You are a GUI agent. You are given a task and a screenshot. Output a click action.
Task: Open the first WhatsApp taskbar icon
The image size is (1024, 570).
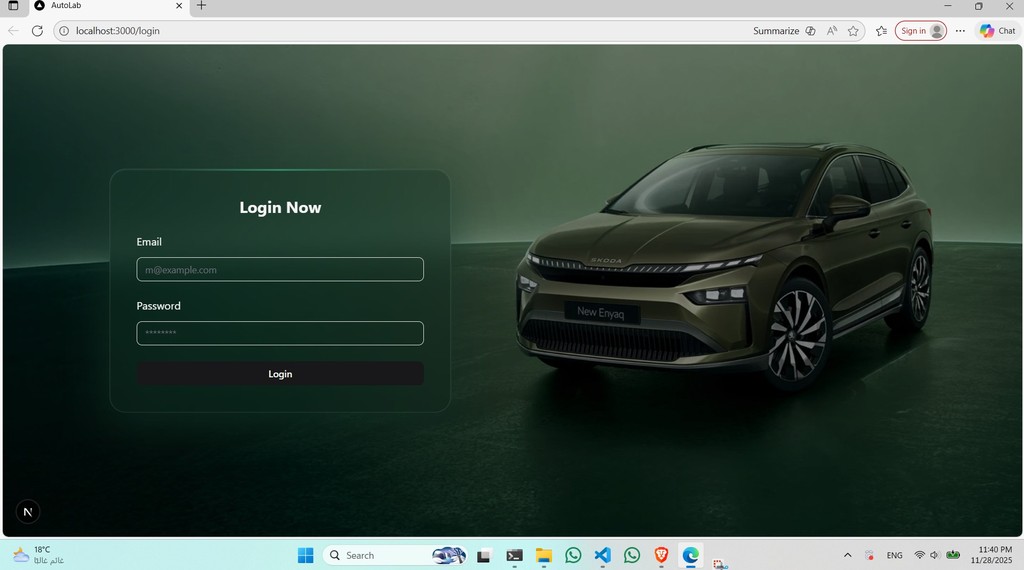click(x=573, y=556)
